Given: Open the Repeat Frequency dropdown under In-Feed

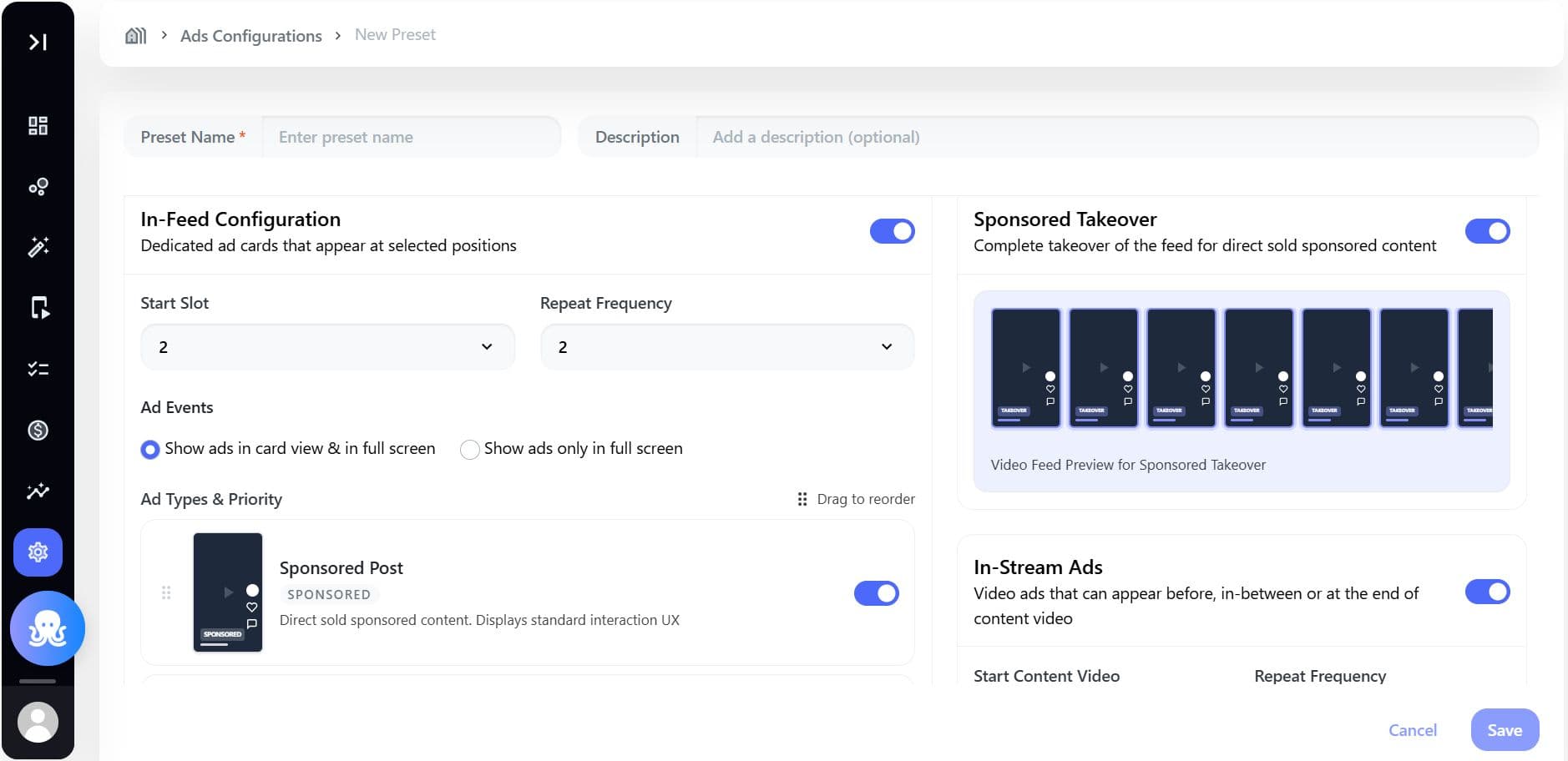Looking at the screenshot, I should [727, 347].
